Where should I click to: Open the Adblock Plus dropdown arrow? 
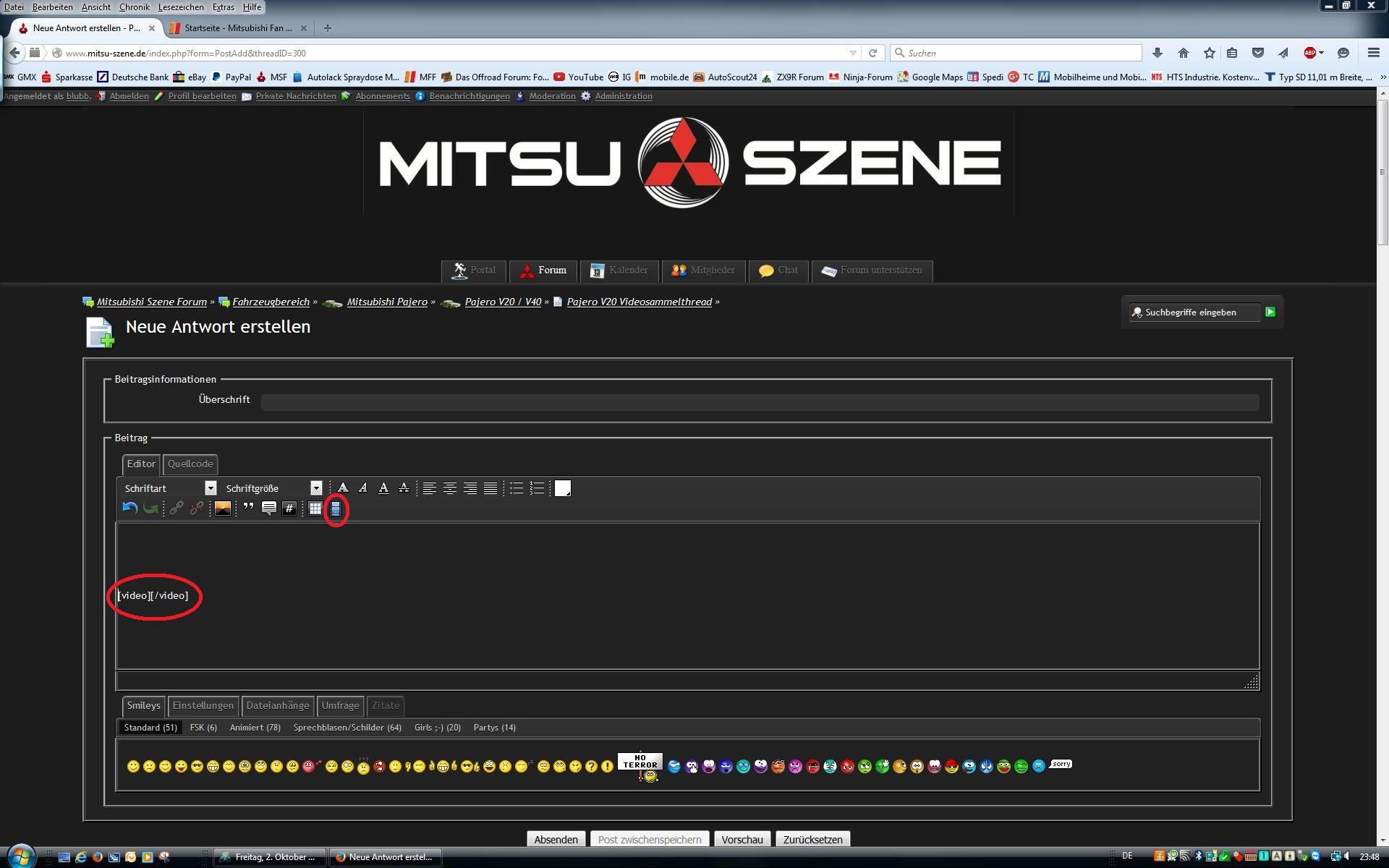click(x=1321, y=53)
